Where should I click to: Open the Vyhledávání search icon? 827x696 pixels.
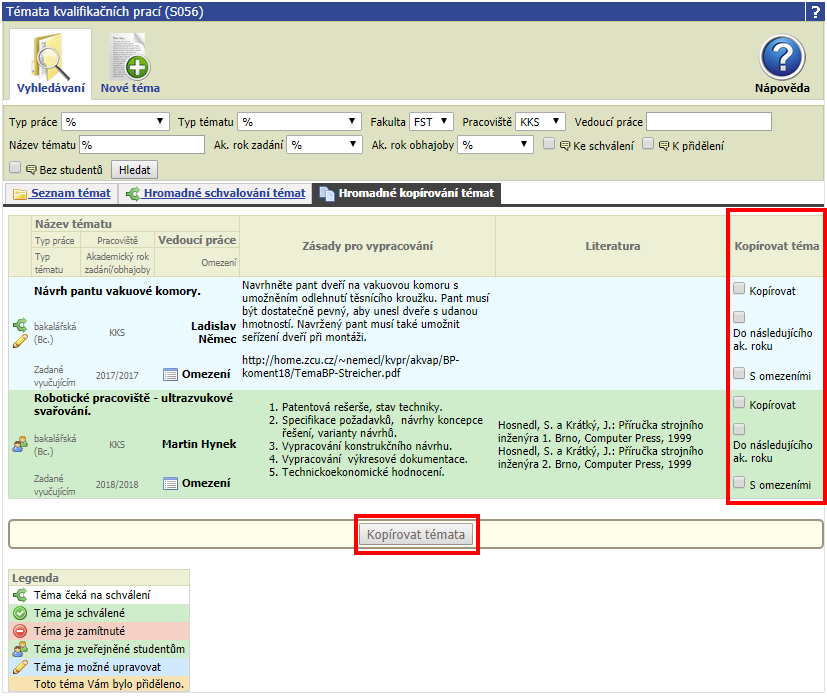[x=50, y=56]
